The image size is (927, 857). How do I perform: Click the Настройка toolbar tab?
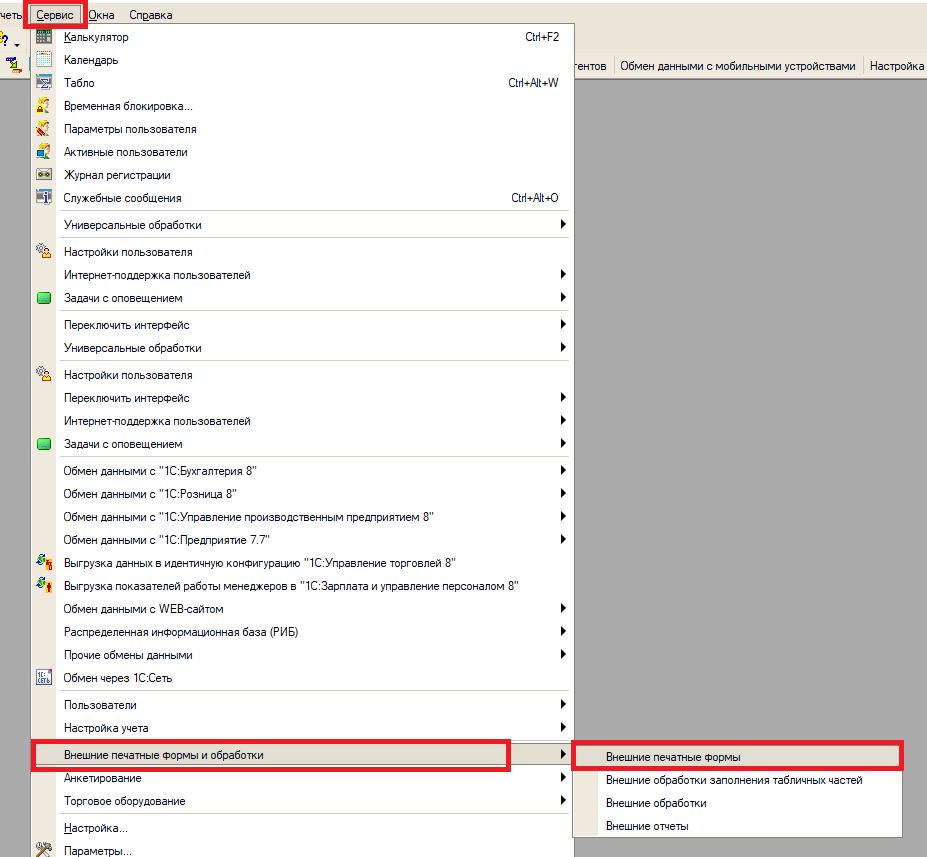point(896,66)
